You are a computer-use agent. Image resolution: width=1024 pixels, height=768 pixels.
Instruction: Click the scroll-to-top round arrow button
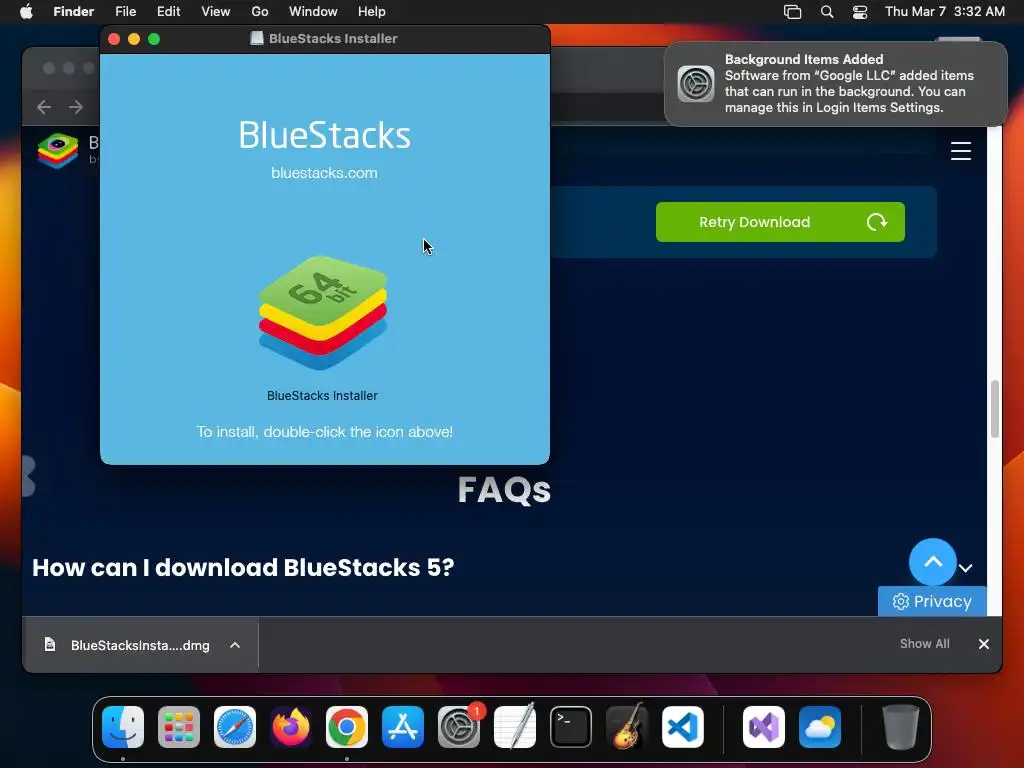932,562
